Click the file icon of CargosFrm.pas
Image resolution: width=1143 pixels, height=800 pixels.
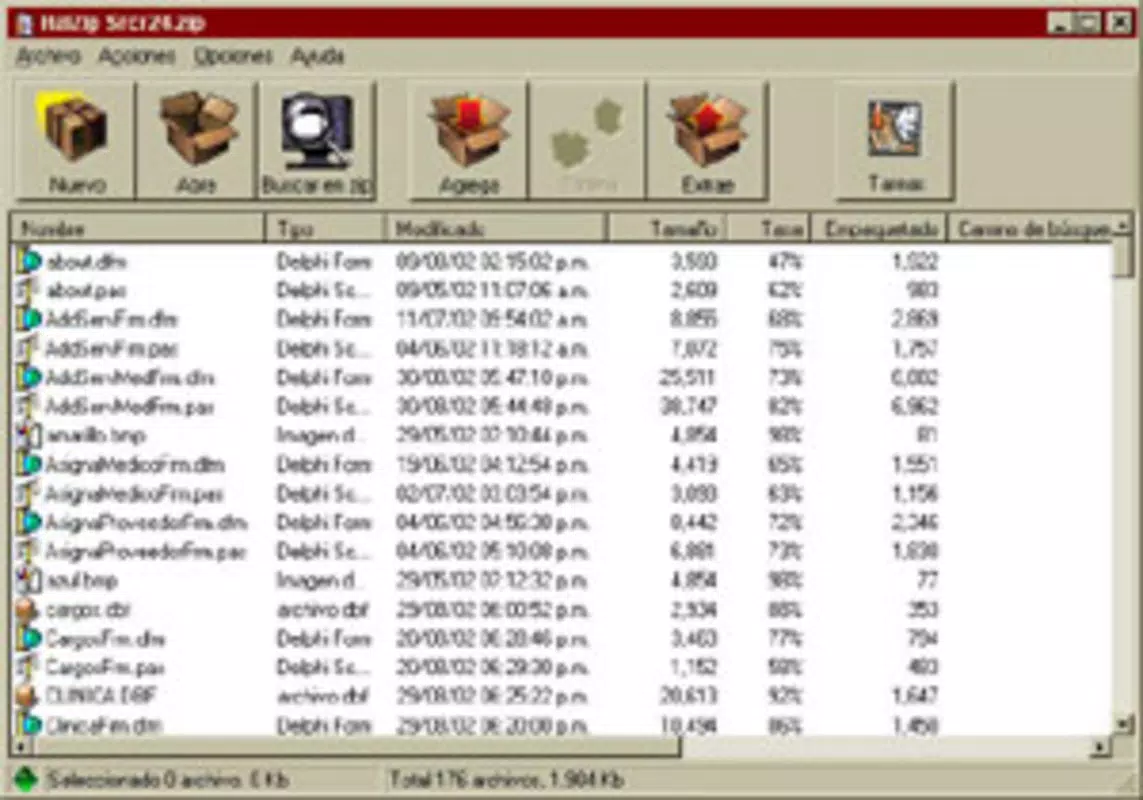(28, 667)
